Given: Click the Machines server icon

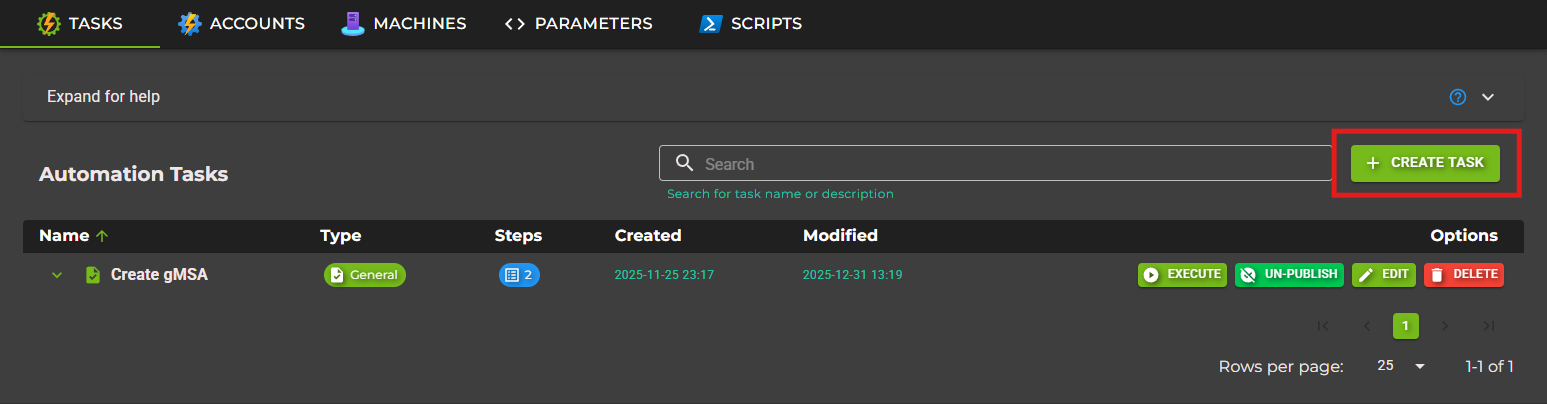Looking at the screenshot, I should 351,23.
